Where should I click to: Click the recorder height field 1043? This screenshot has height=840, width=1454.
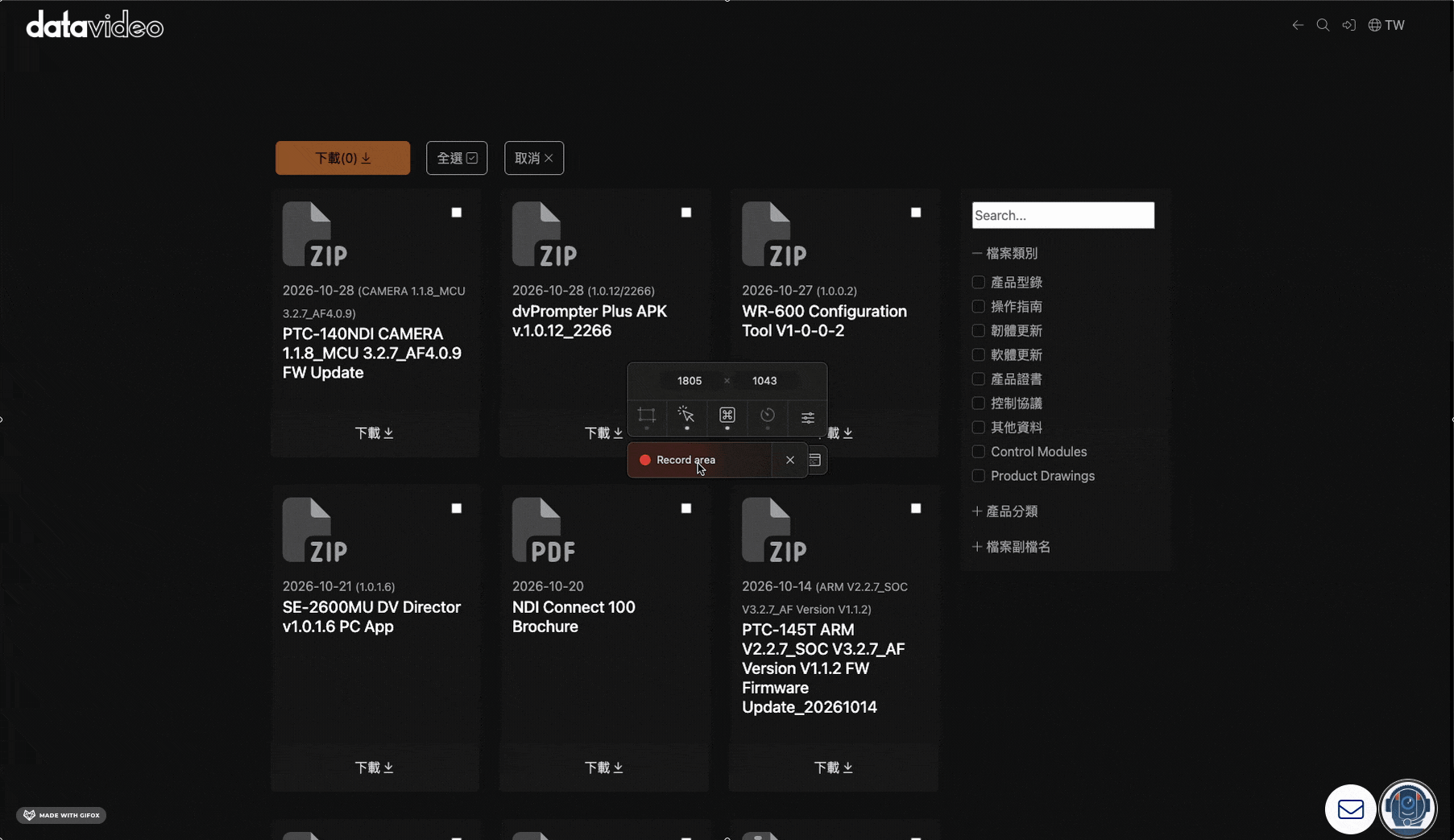[x=764, y=381]
